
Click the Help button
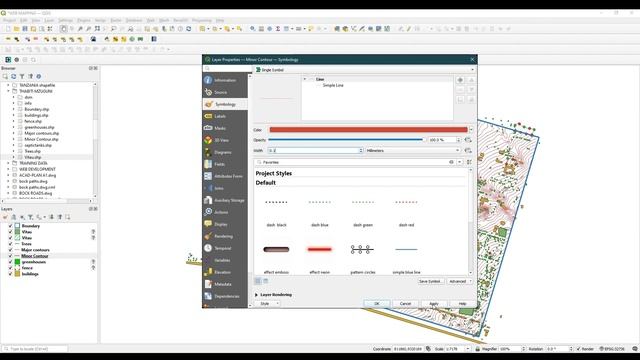pos(462,304)
